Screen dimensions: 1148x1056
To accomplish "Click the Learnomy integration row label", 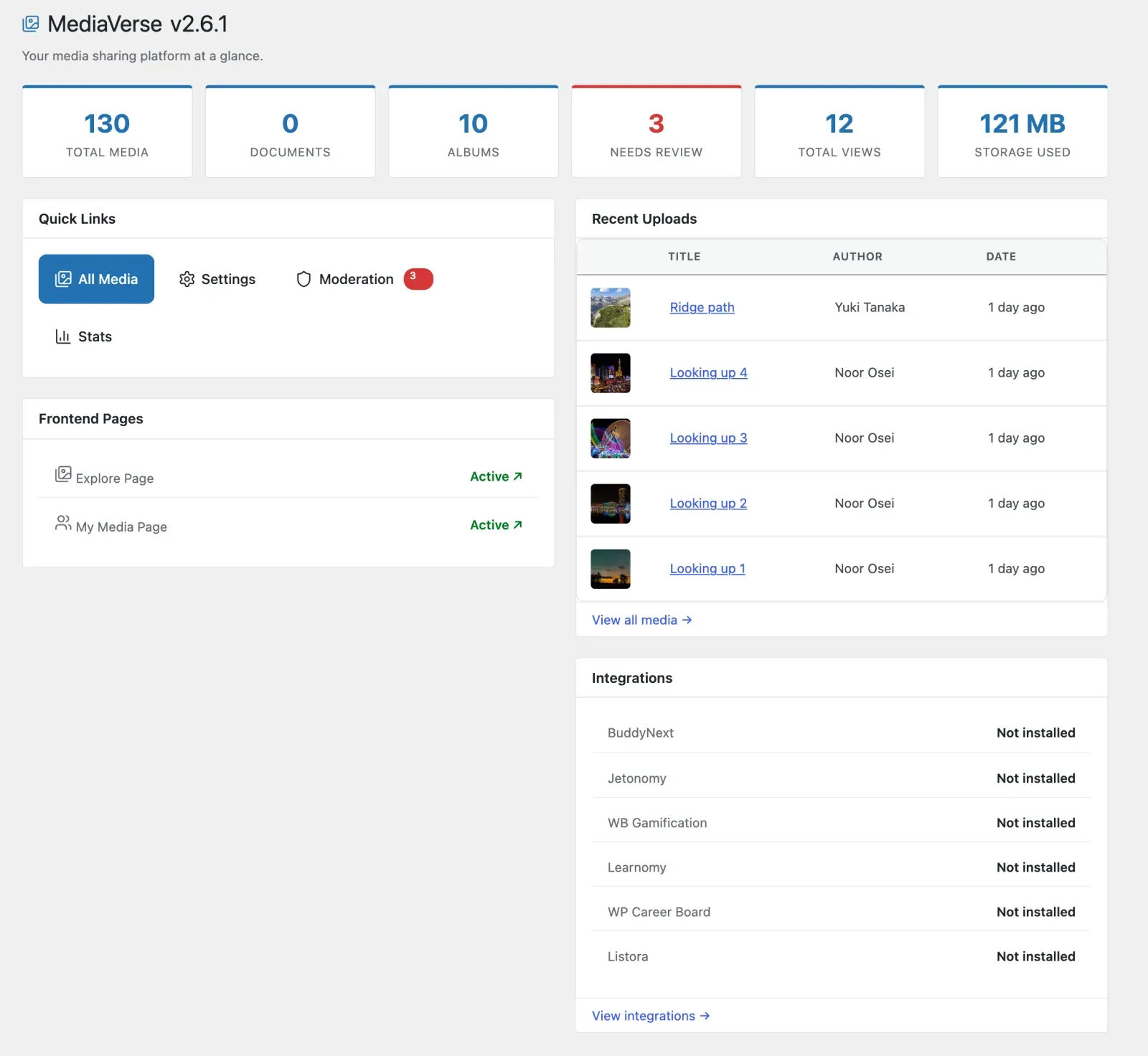I will click(637, 867).
